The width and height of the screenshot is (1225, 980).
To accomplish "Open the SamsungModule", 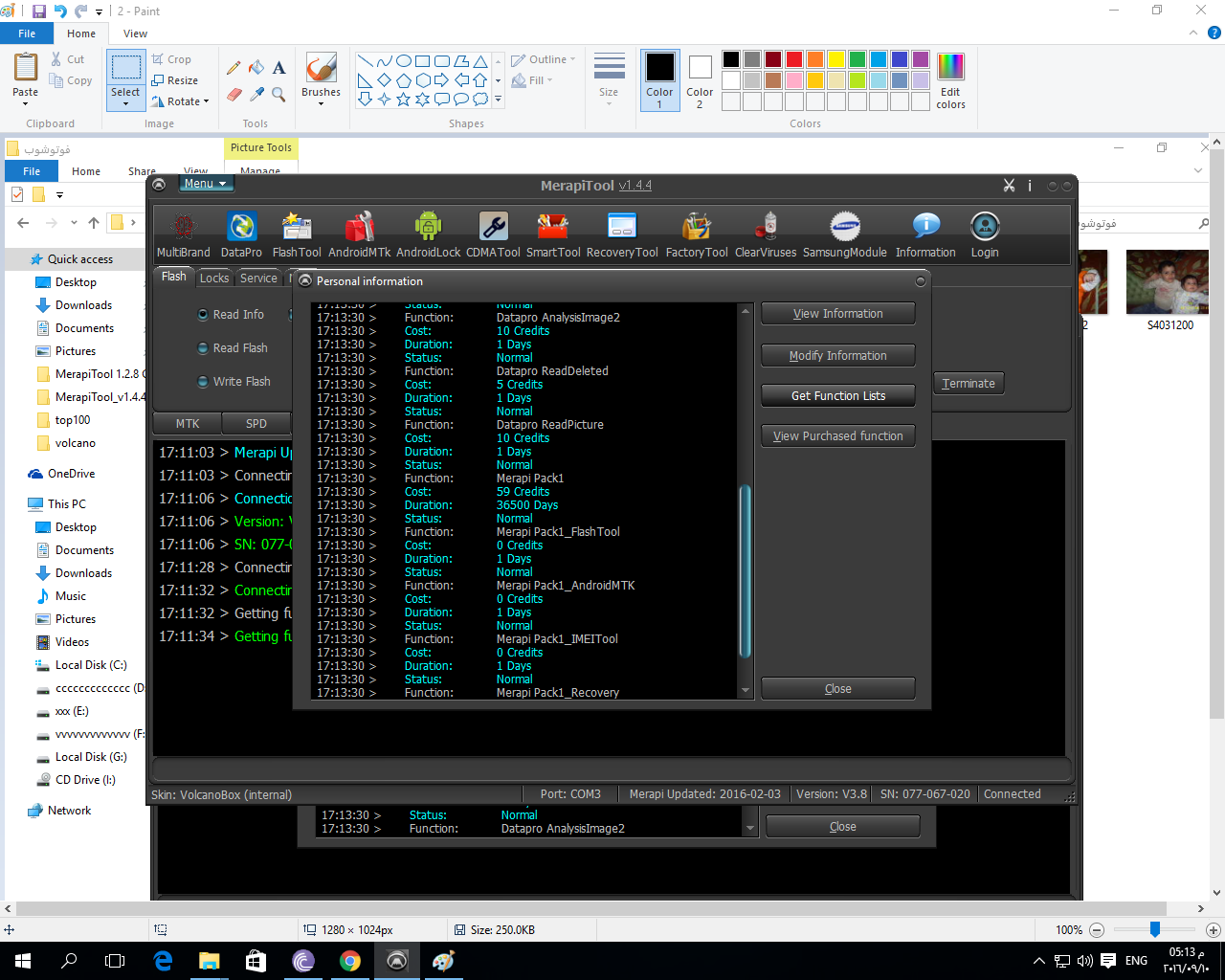I will (845, 235).
